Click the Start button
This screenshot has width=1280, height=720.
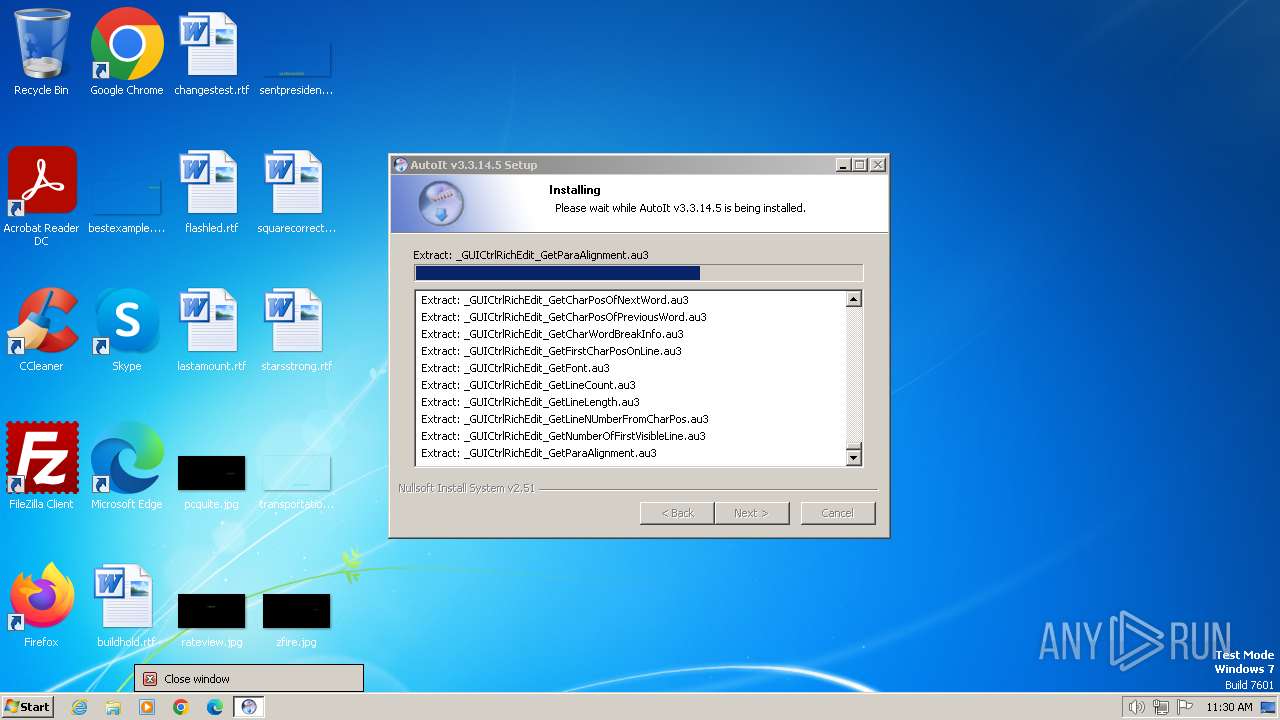tap(27, 707)
